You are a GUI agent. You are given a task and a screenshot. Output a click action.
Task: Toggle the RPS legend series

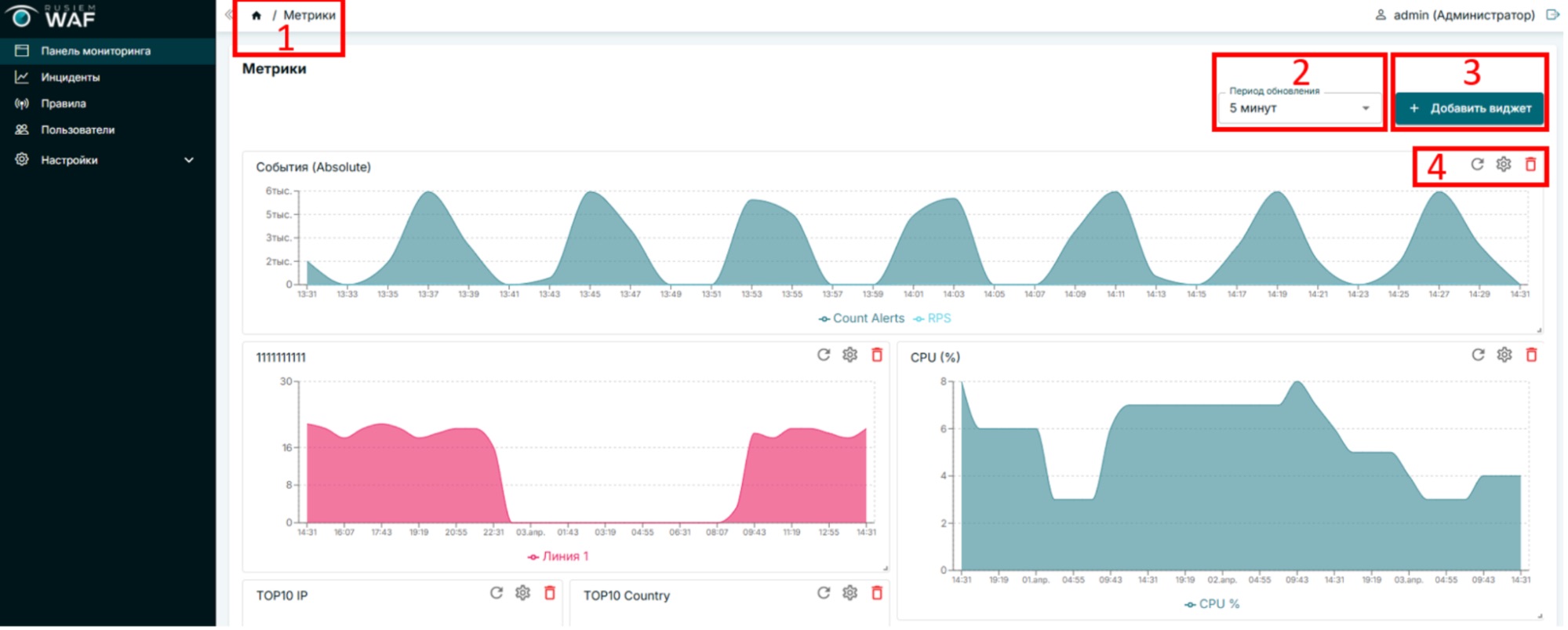click(932, 319)
